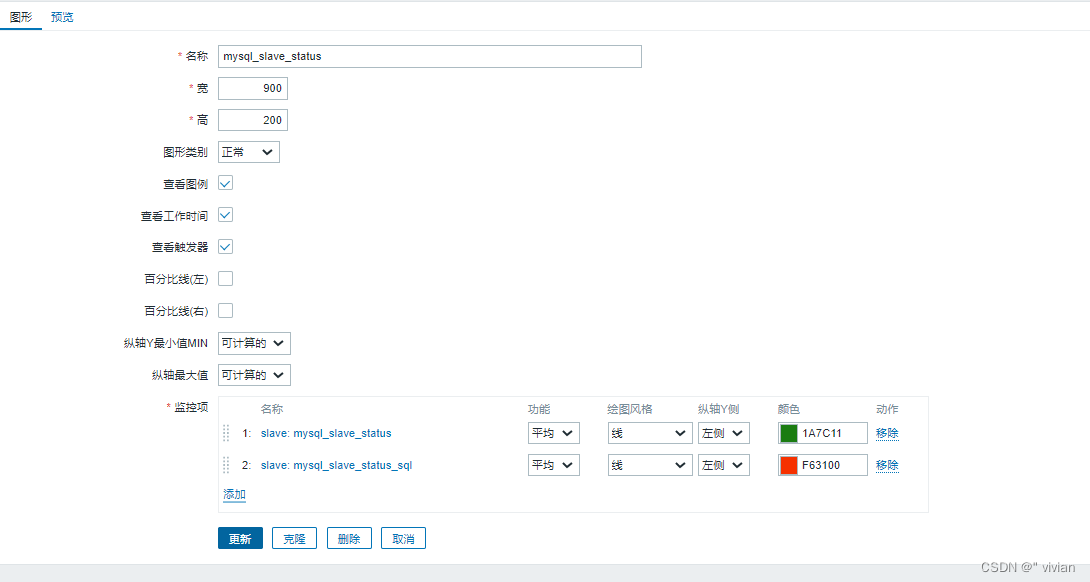Open item link slave: mysql_slave_status_sql

click(336, 465)
